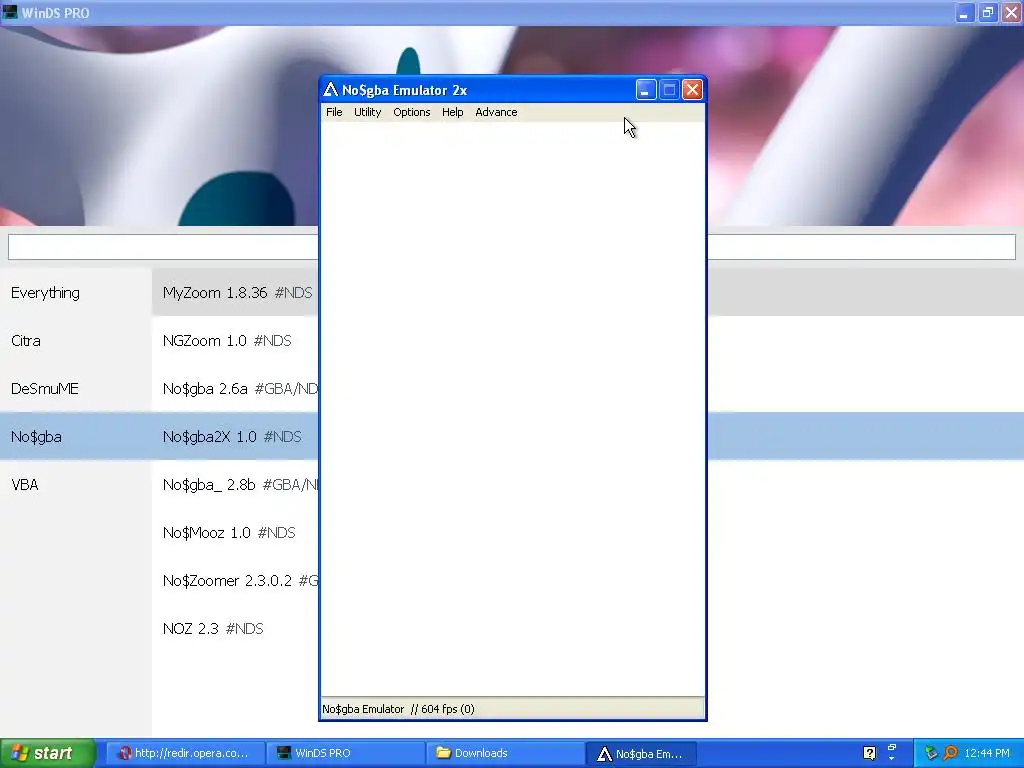The height and width of the screenshot is (768, 1024).
Task: Open the Options menu
Action: point(411,112)
